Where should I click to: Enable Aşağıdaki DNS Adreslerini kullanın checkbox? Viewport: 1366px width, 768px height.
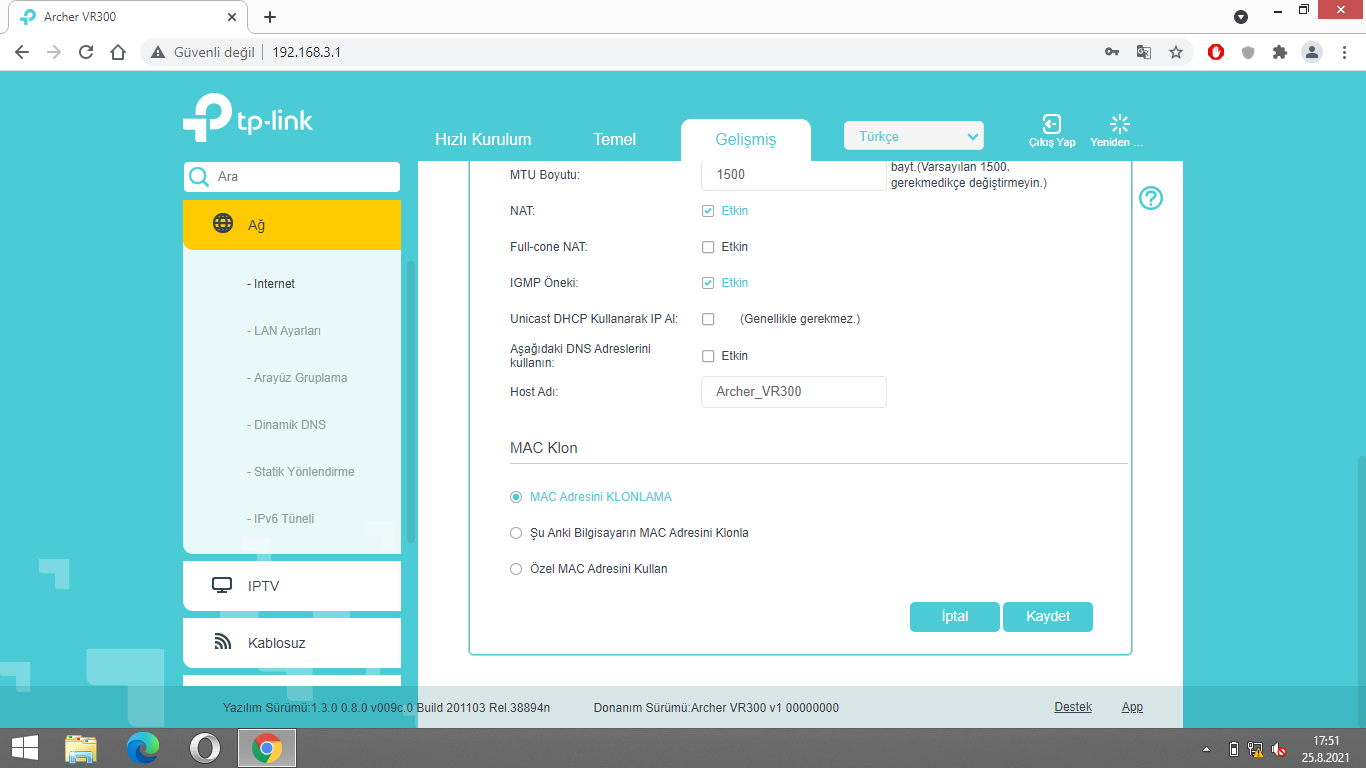pos(708,356)
